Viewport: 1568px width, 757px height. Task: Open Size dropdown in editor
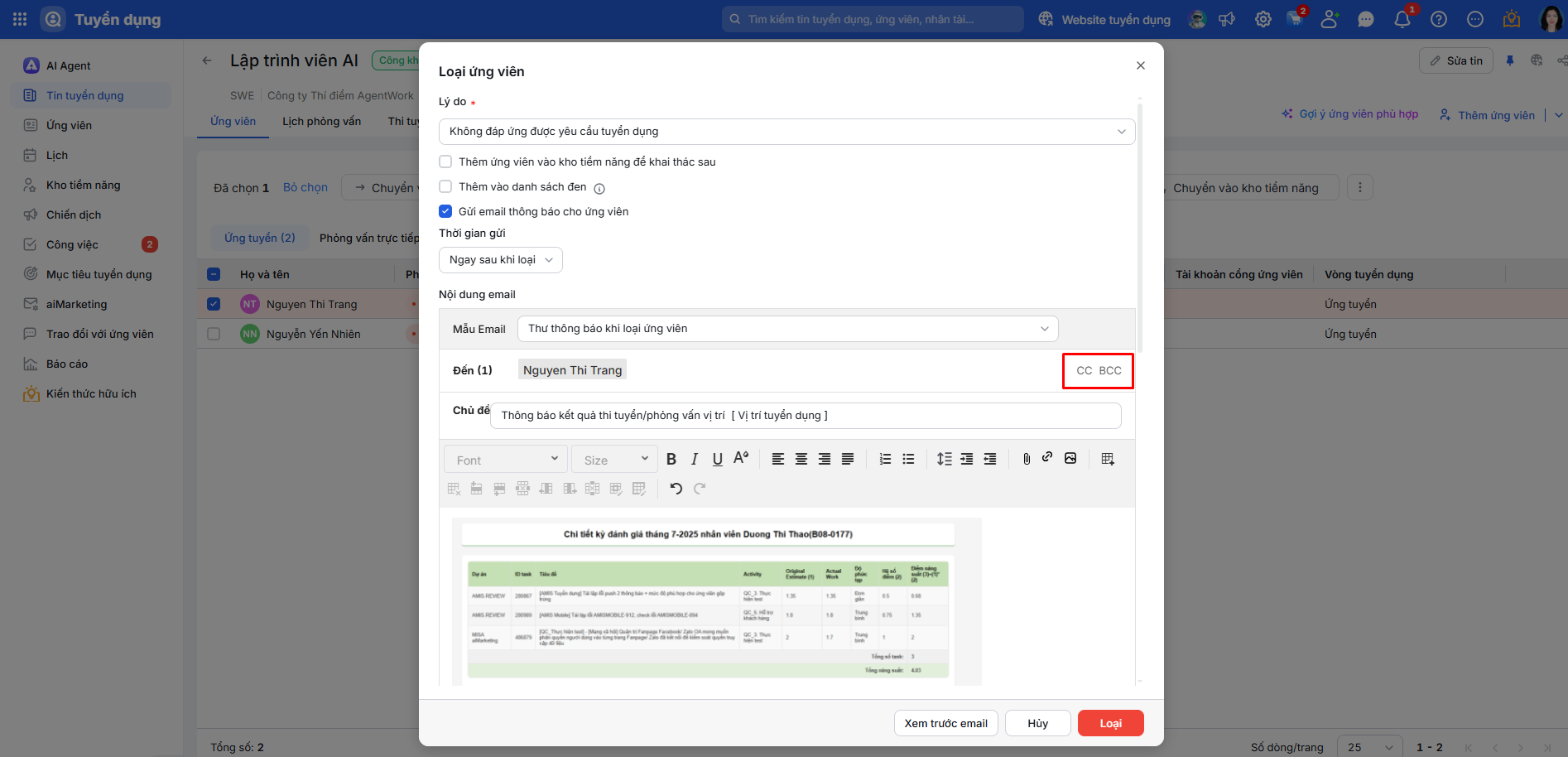click(614, 460)
